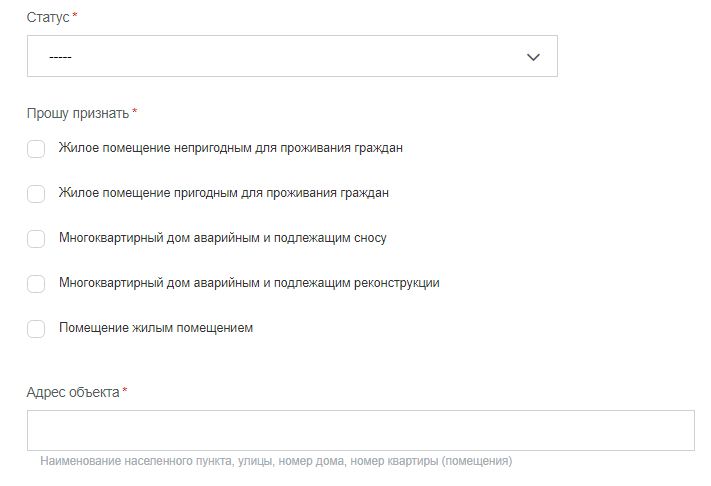This screenshot has width=711, height=486.
Task: Check 'Жилое помещение непригодным для проживания граждан' box
Action: (x=36, y=149)
